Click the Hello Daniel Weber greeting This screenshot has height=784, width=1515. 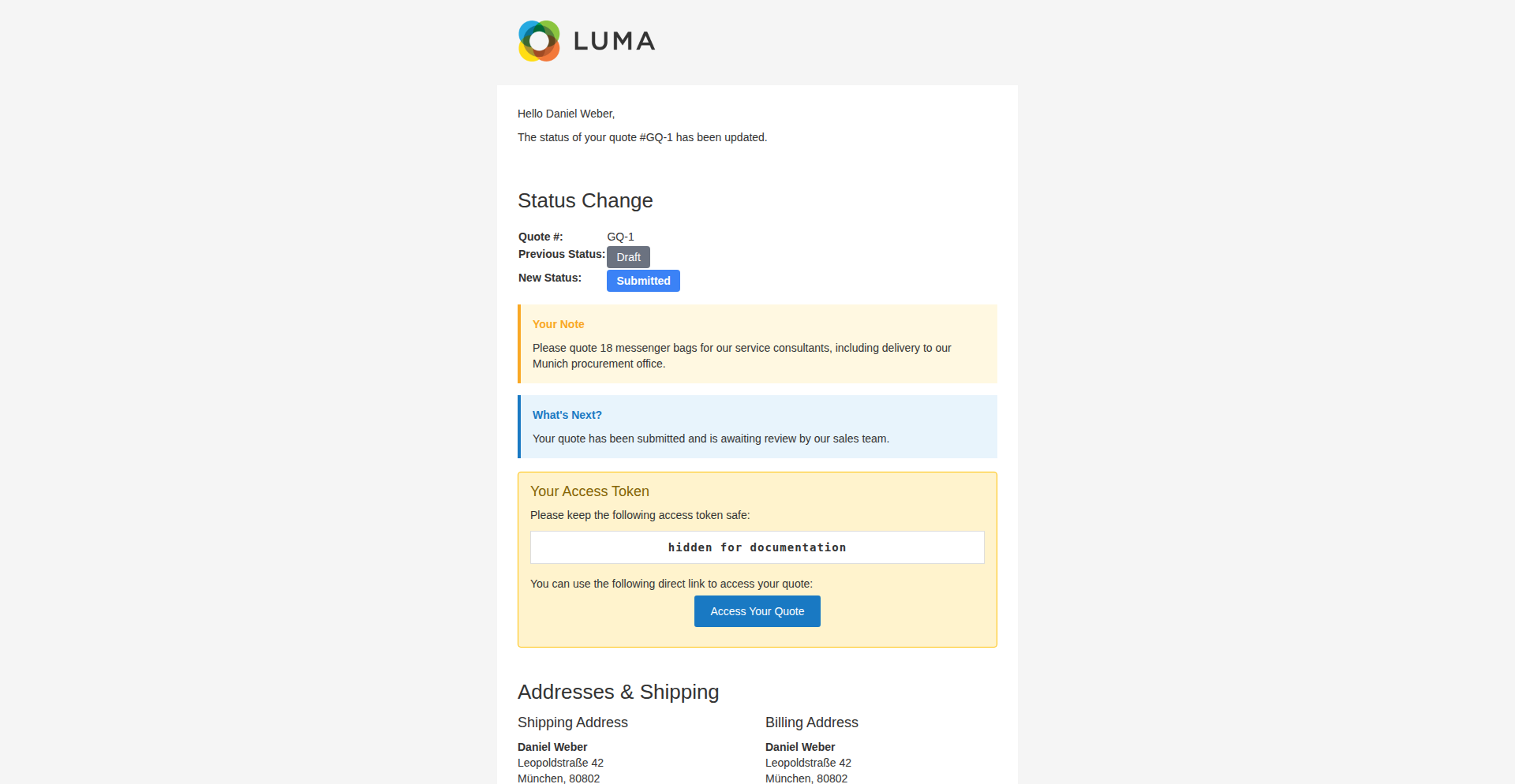click(567, 114)
